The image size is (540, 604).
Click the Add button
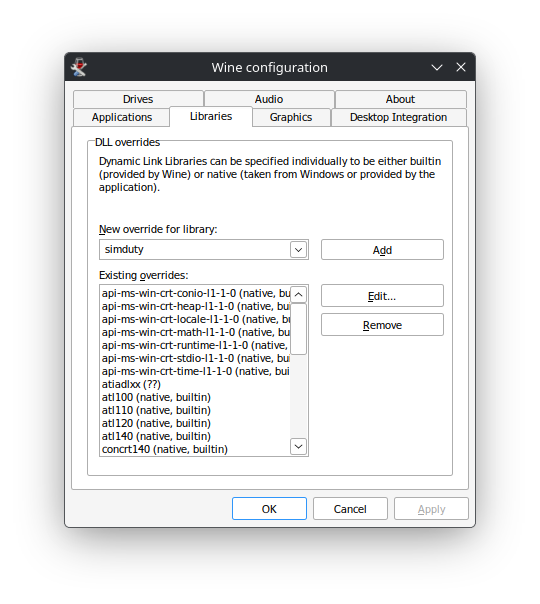pyautogui.click(x=382, y=250)
